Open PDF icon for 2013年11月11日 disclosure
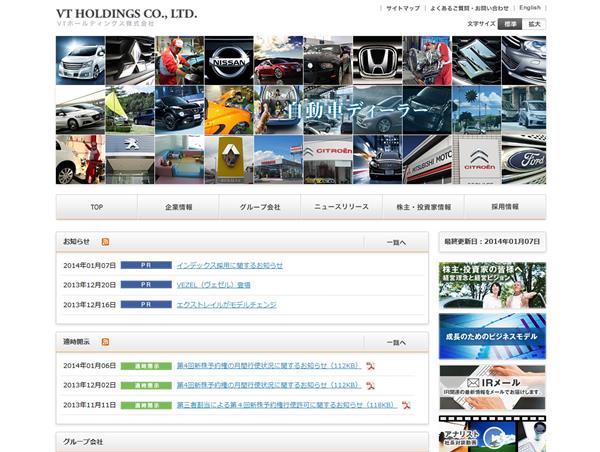 [406, 405]
